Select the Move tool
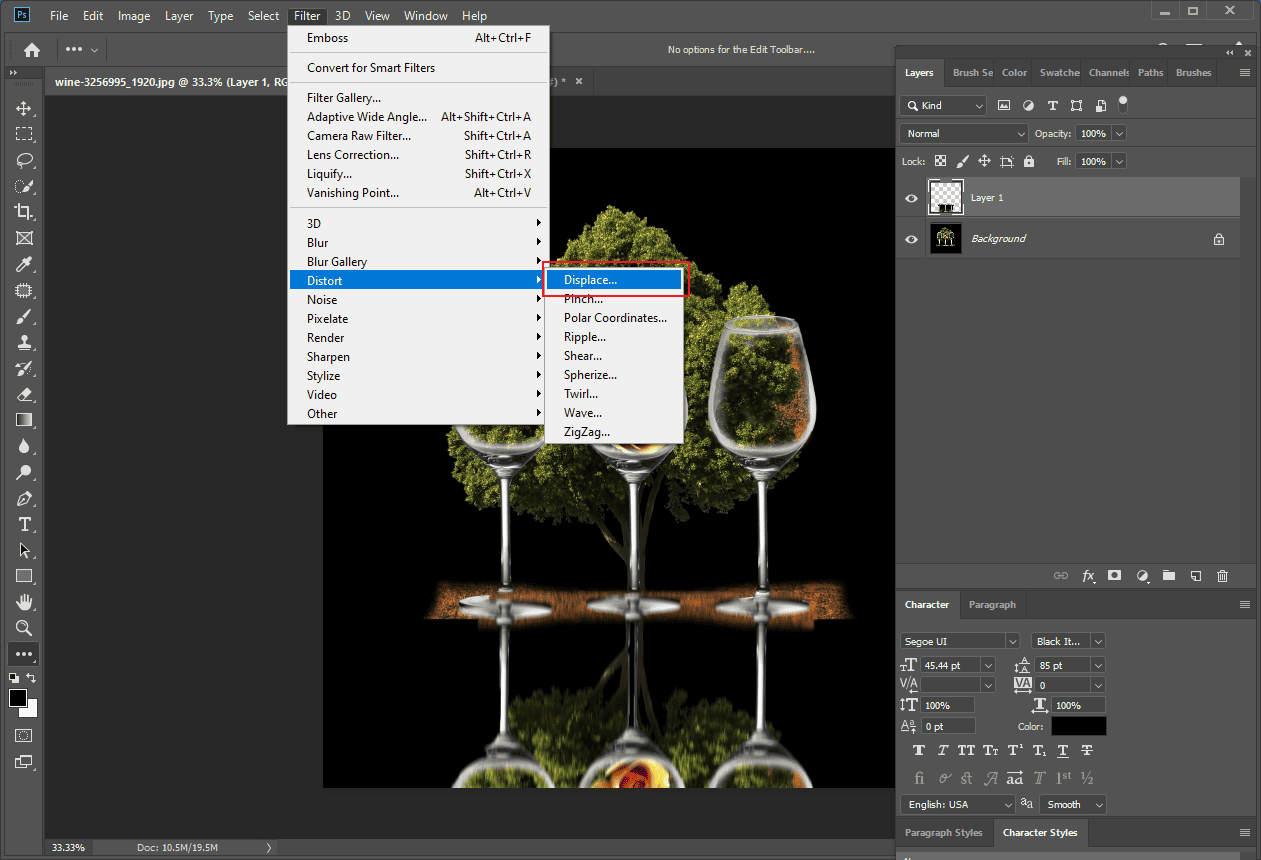 point(23,108)
